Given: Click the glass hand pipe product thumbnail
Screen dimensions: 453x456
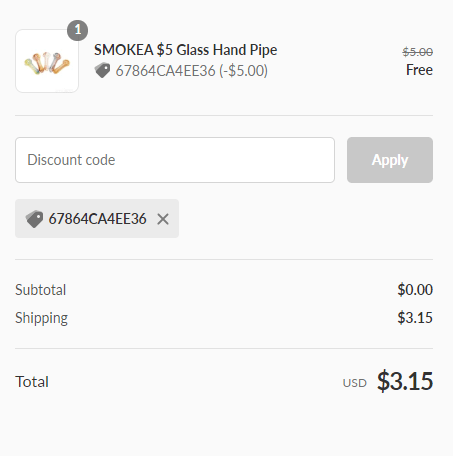Looking at the screenshot, I should (x=47, y=61).
